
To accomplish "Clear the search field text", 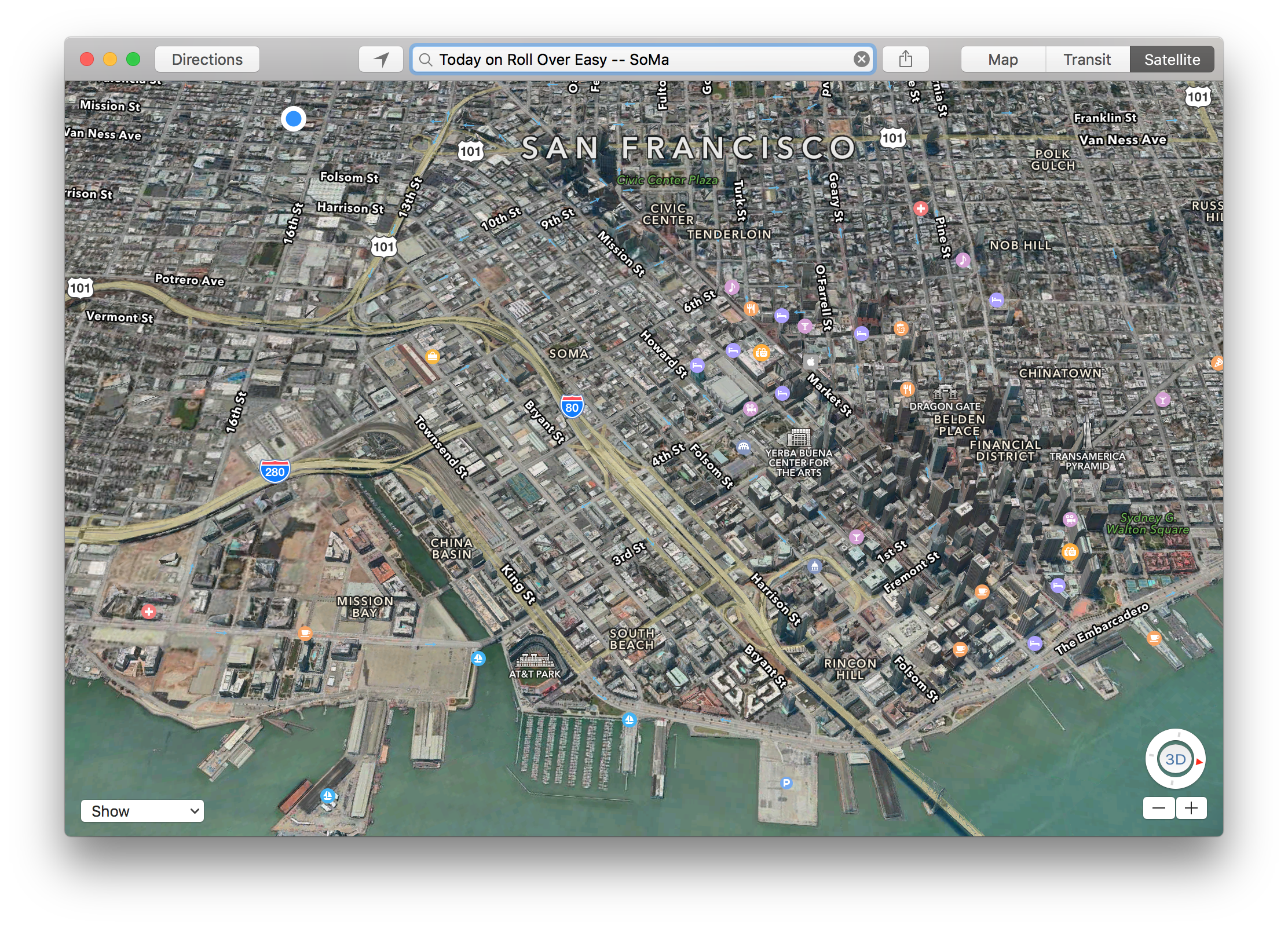I will click(x=861, y=59).
